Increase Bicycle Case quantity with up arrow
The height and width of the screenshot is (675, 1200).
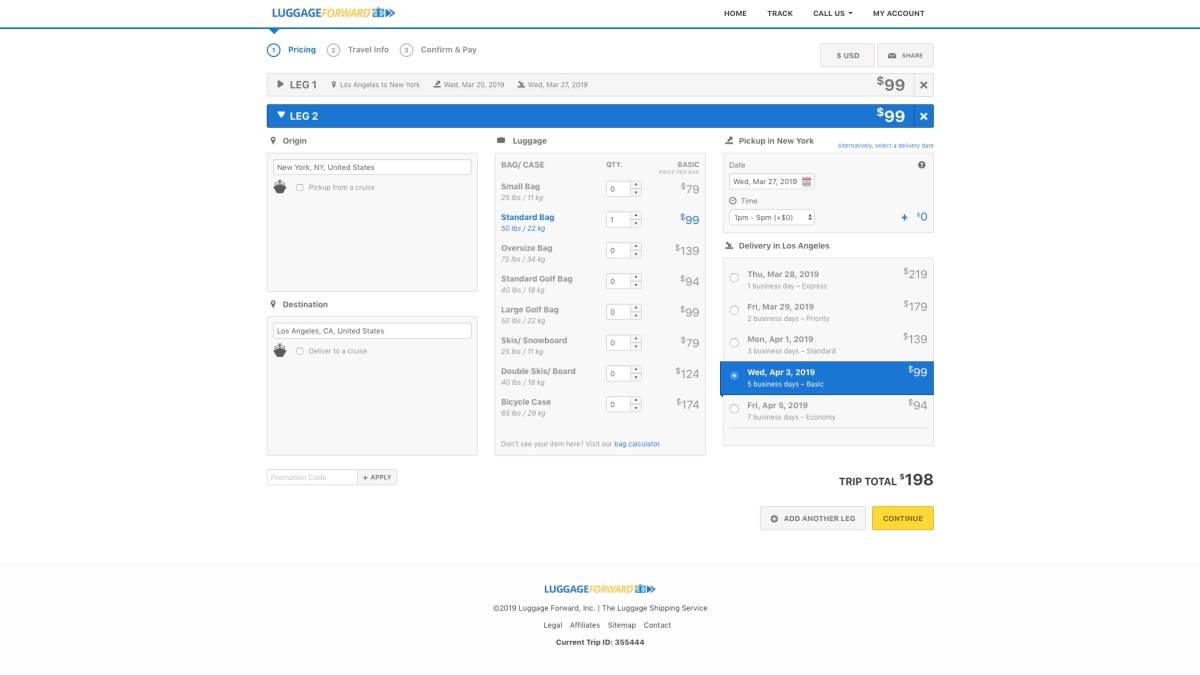tap(636, 400)
